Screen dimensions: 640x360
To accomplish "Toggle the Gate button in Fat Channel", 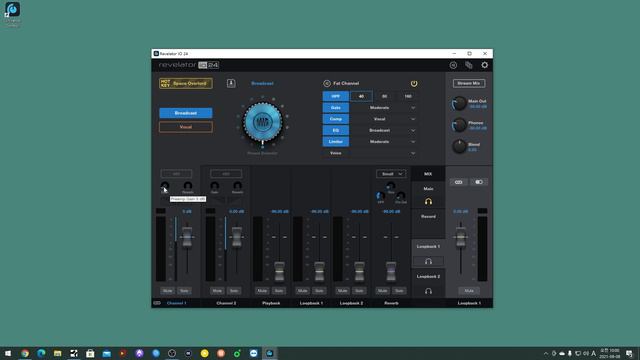I will tap(336, 108).
